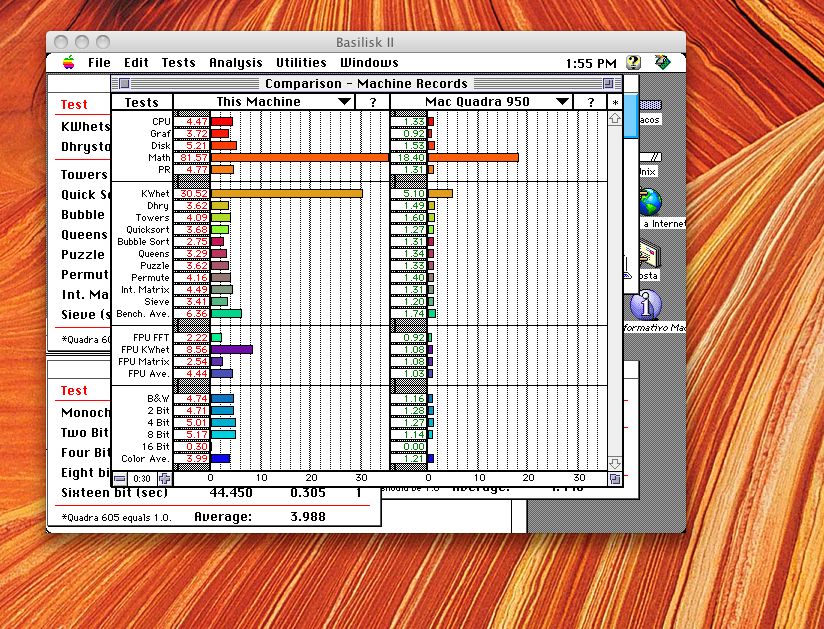Click the Tests column header
Viewport: 824px width, 629px height.
click(142, 102)
